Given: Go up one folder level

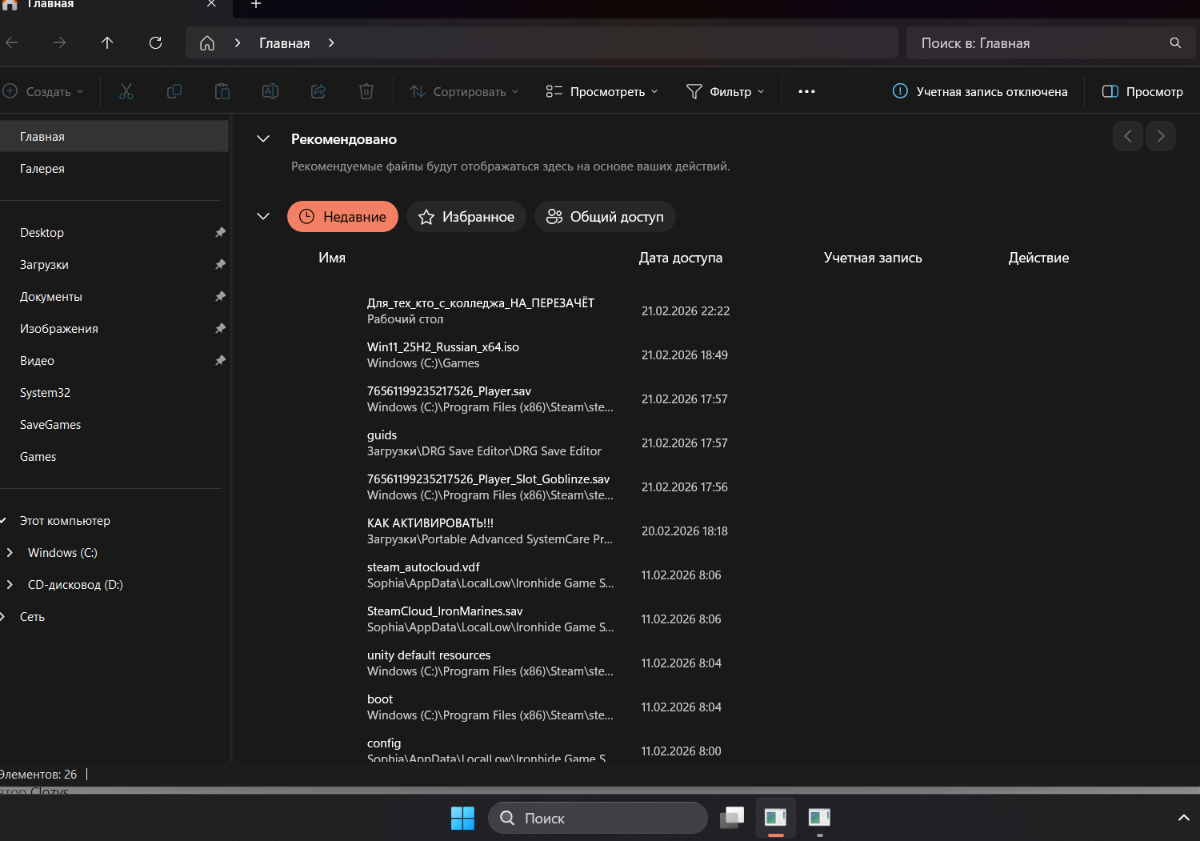Looking at the screenshot, I should pyautogui.click(x=107, y=43).
